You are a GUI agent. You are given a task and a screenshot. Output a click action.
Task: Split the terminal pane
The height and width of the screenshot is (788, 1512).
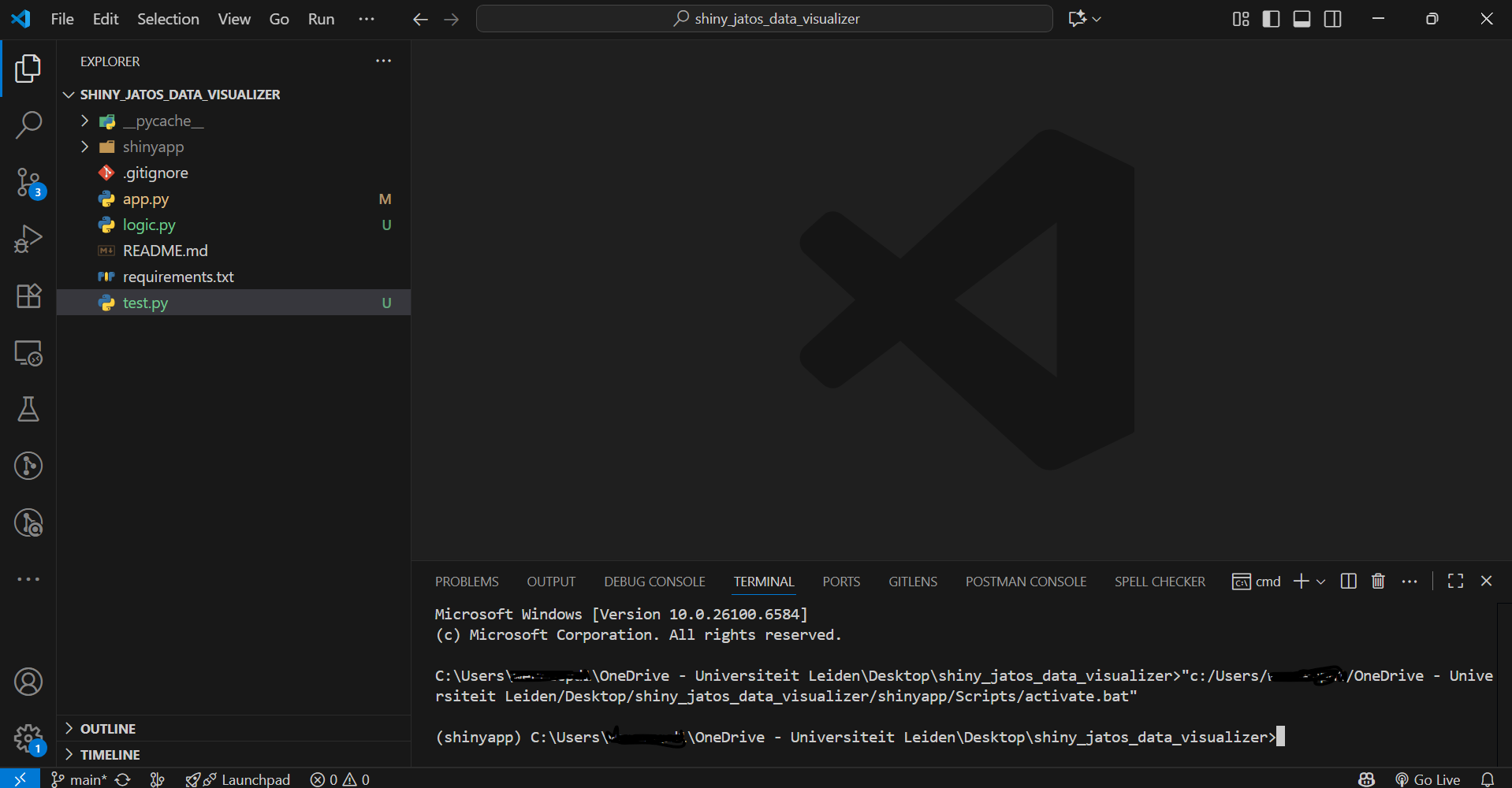(x=1348, y=581)
